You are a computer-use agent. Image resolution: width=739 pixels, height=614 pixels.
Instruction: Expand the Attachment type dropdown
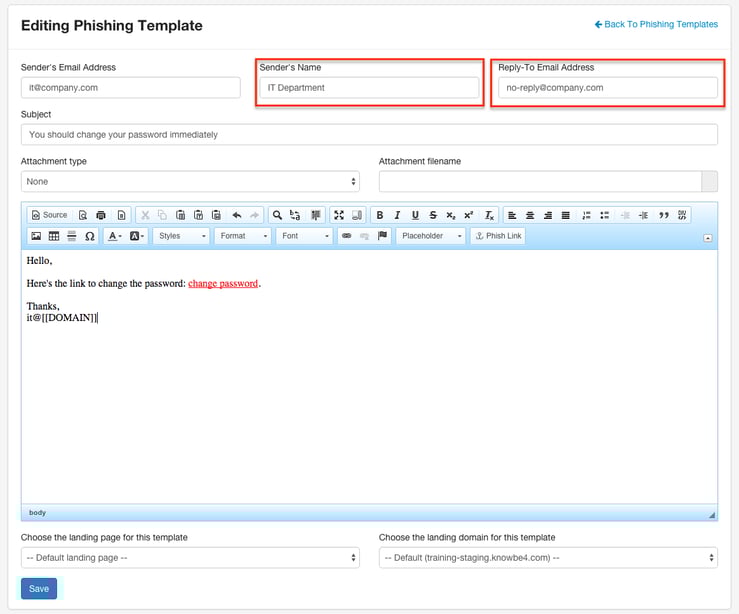coord(190,181)
